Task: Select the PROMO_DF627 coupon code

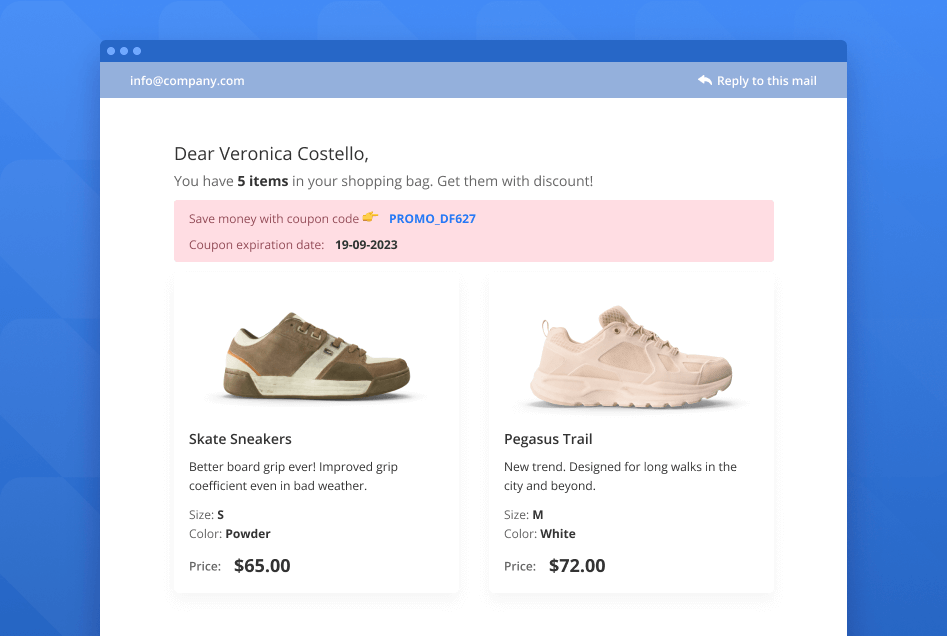Action: click(432, 219)
